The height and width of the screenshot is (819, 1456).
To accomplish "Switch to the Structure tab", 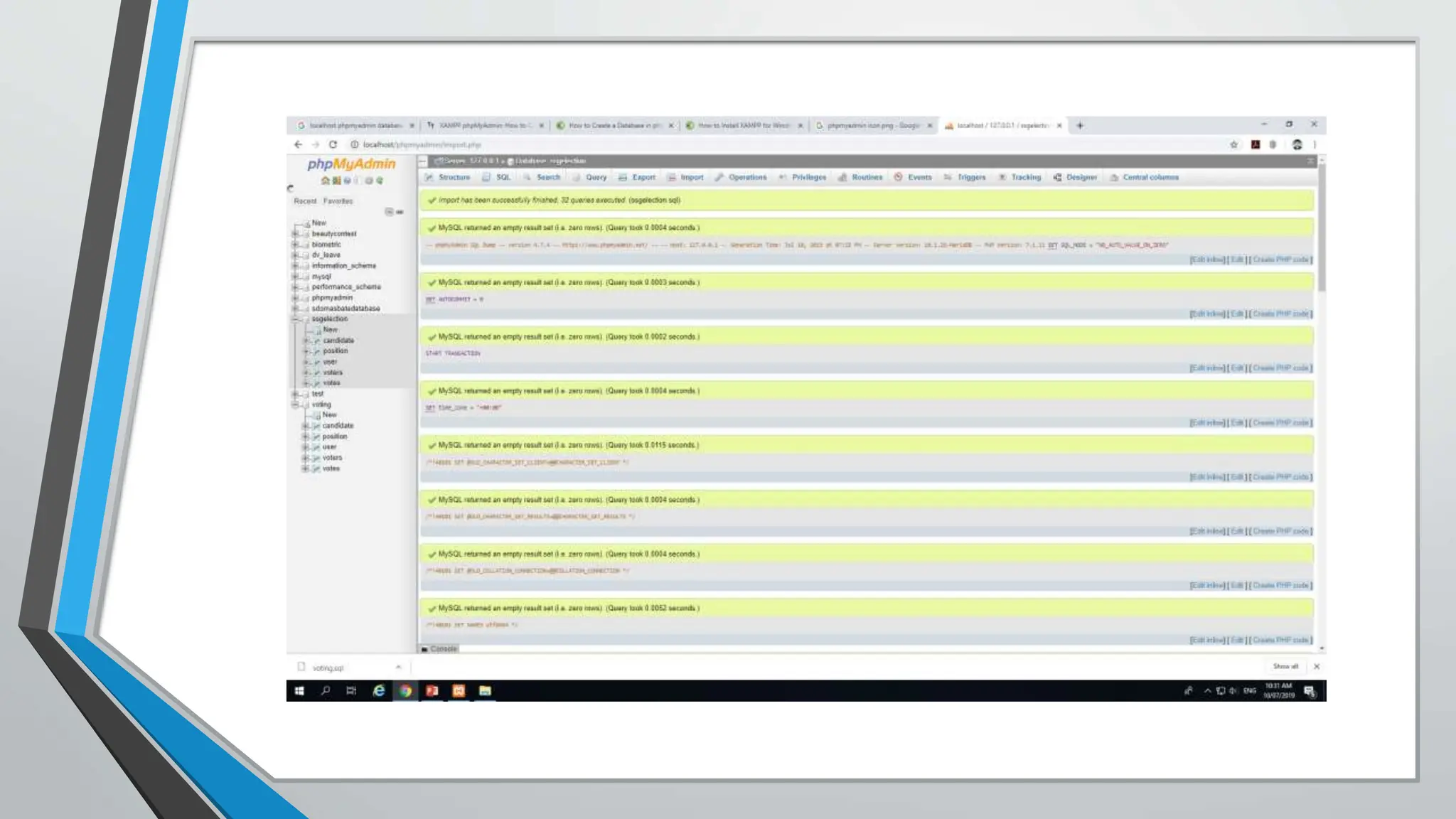I will pyautogui.click(x=454, y=178).
